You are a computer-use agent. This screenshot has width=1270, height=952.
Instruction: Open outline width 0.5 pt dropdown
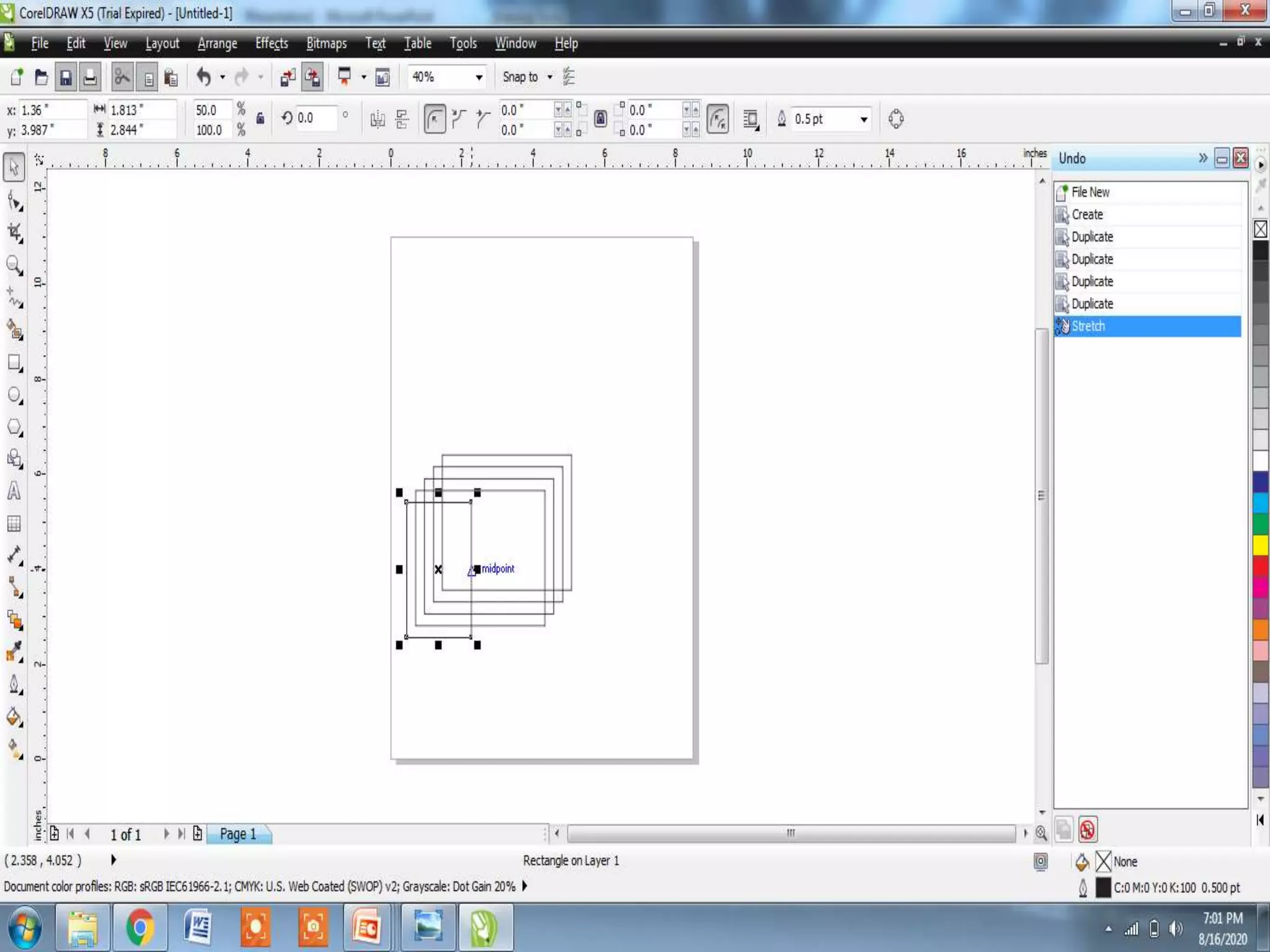(863, 119)
